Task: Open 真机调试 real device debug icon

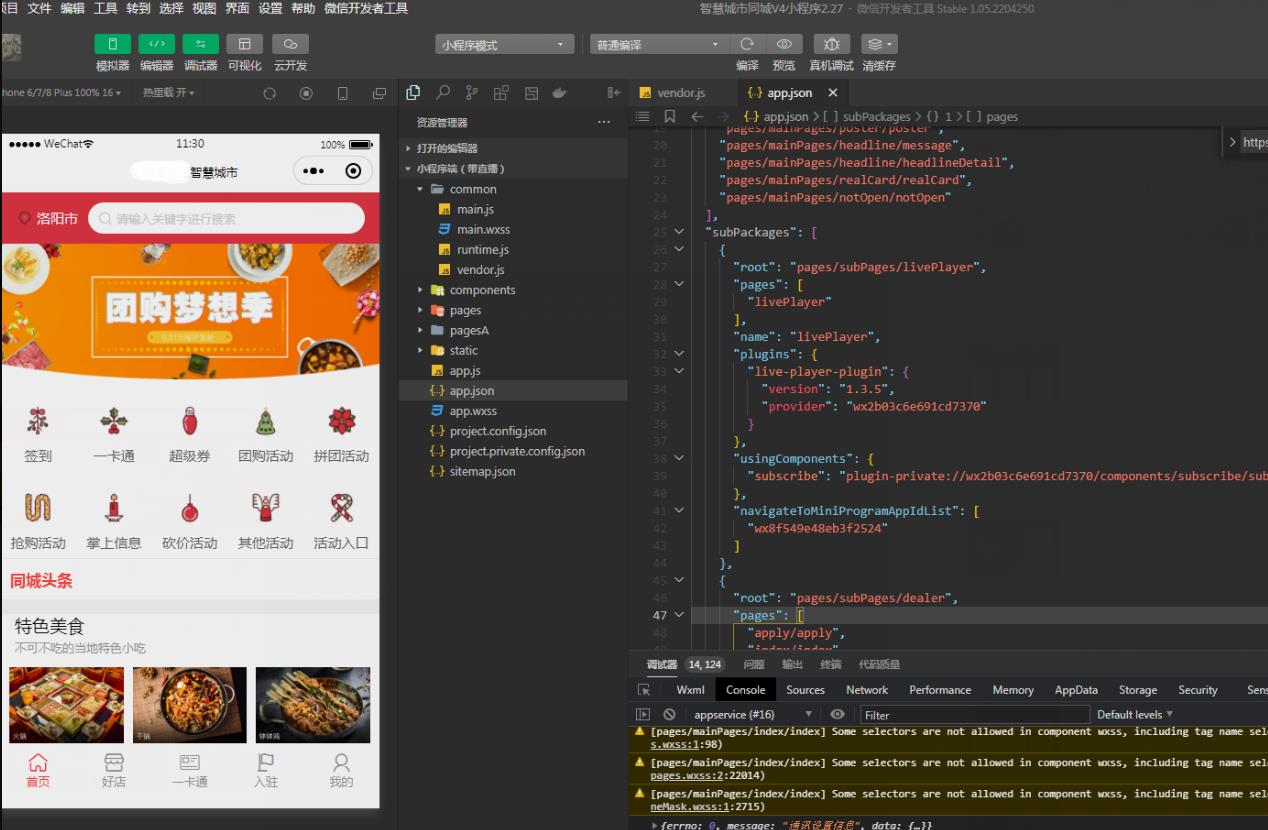Action: (831, 44)
